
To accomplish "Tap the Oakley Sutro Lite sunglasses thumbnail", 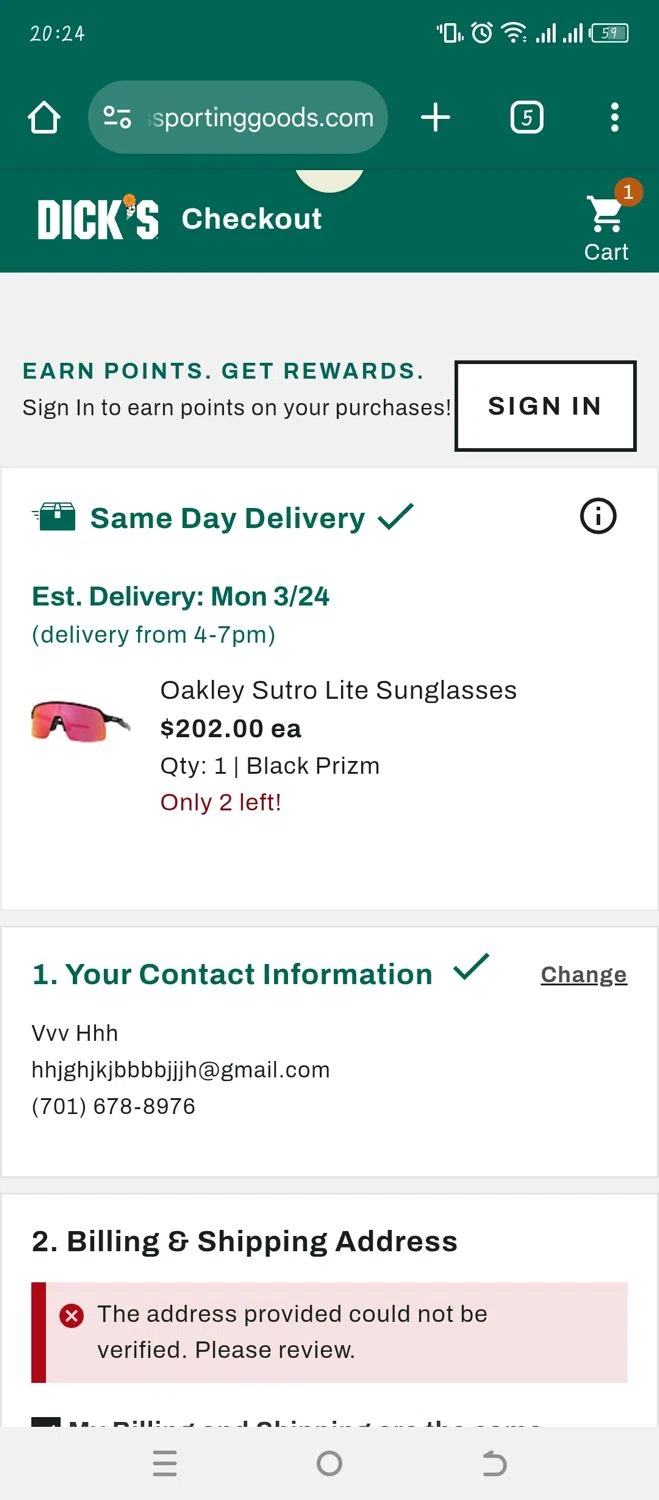I will 81,719.
